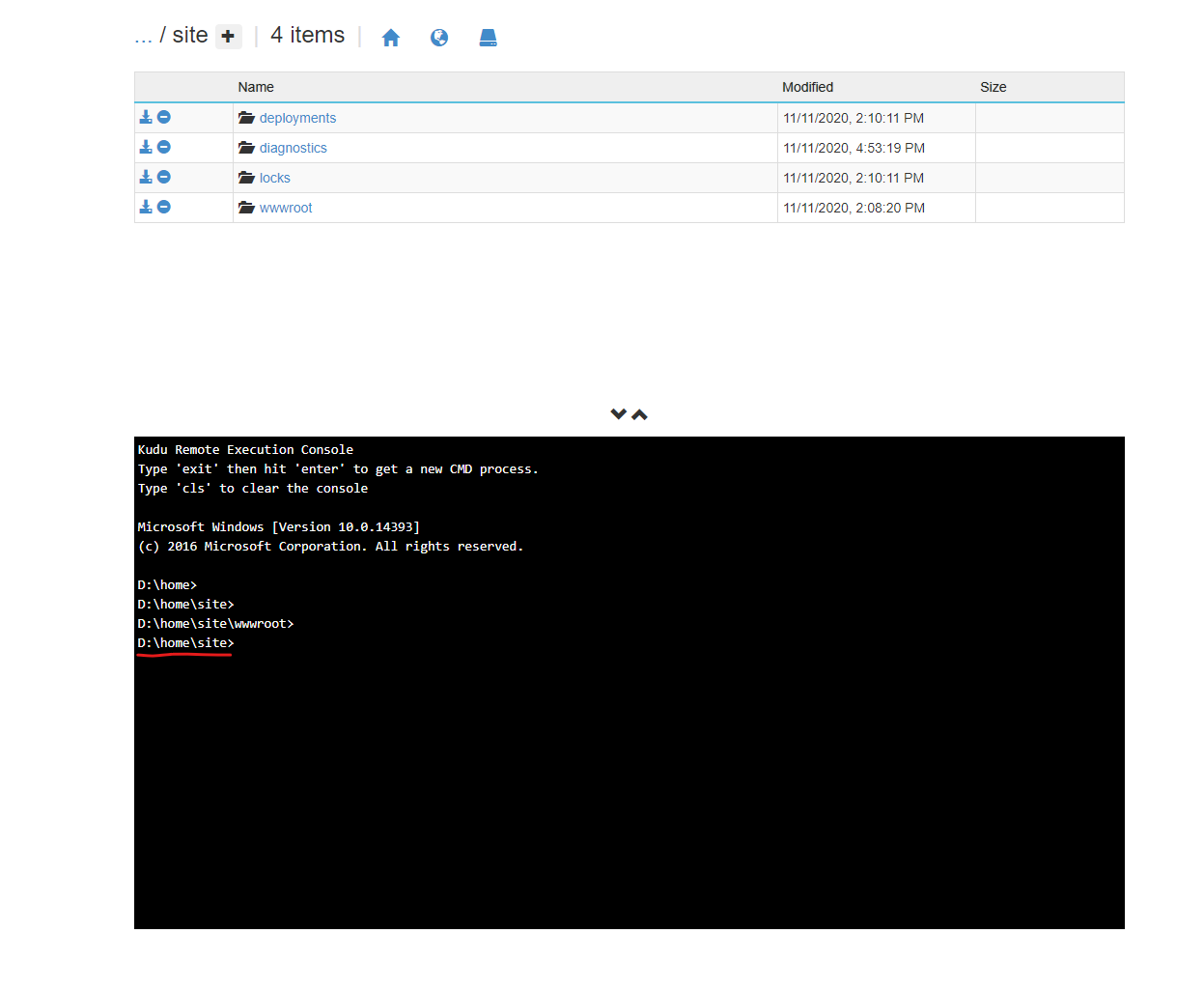Image resolution: width=1204 pixels, height=990 pixels.
Task: Download the locks folder
Action: pos(146,177)
